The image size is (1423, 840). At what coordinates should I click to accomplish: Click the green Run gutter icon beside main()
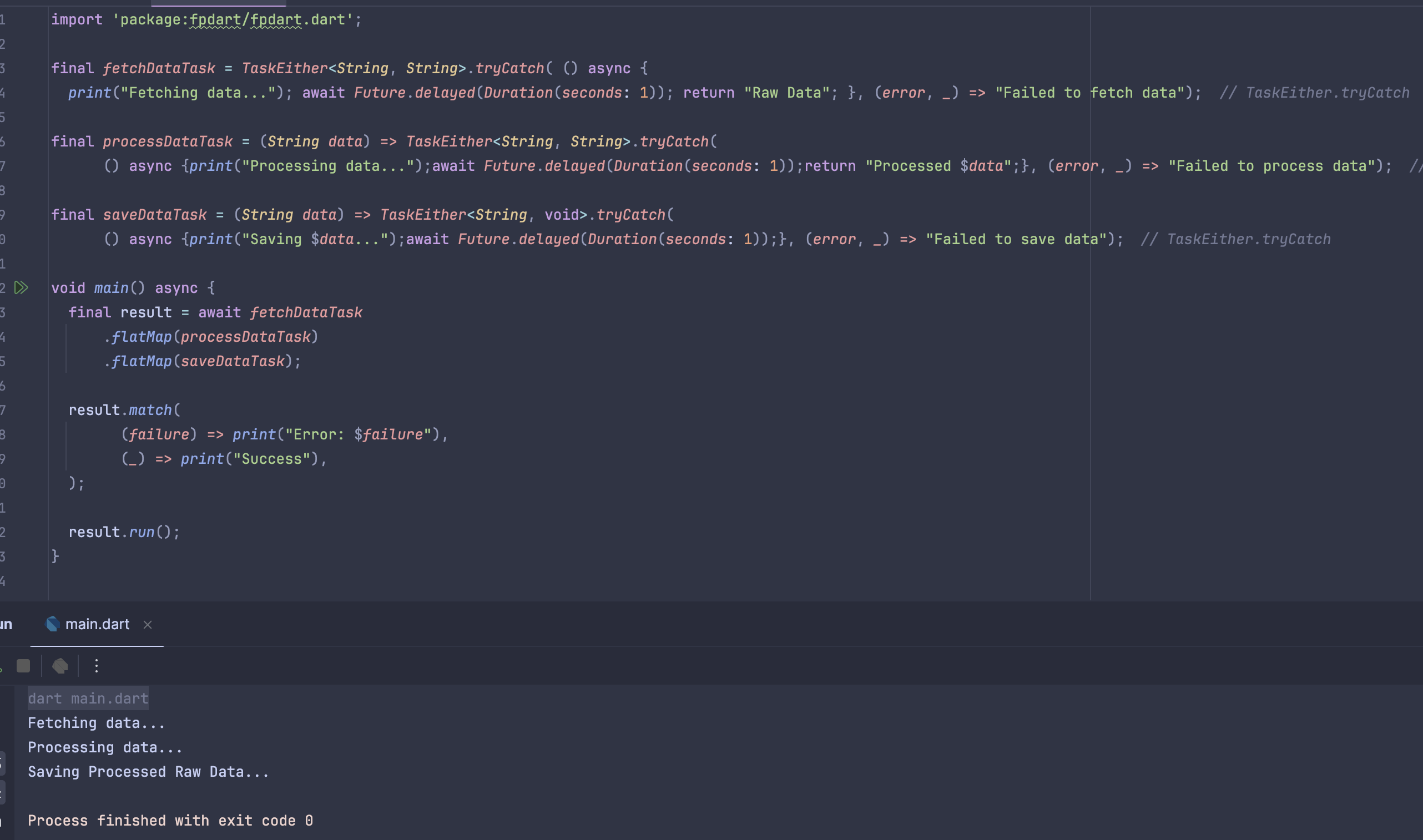(21, 287)
